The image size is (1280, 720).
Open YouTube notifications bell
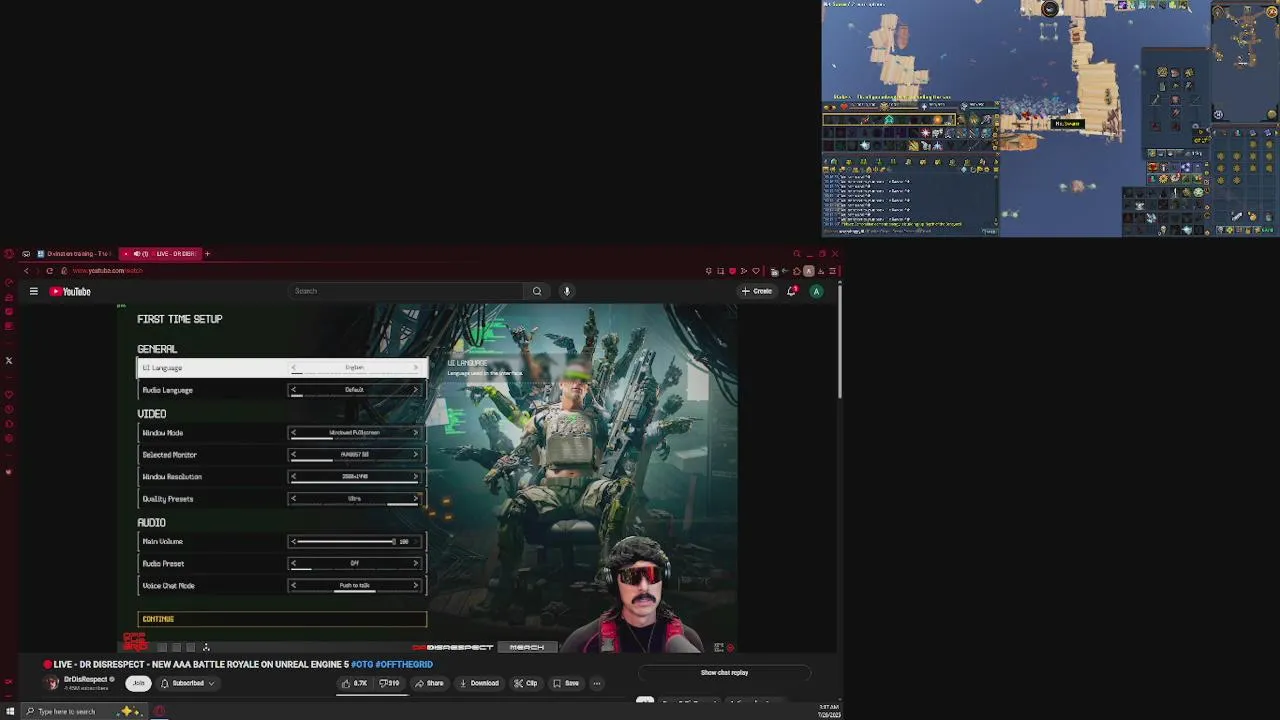click(x=792, y=291)
